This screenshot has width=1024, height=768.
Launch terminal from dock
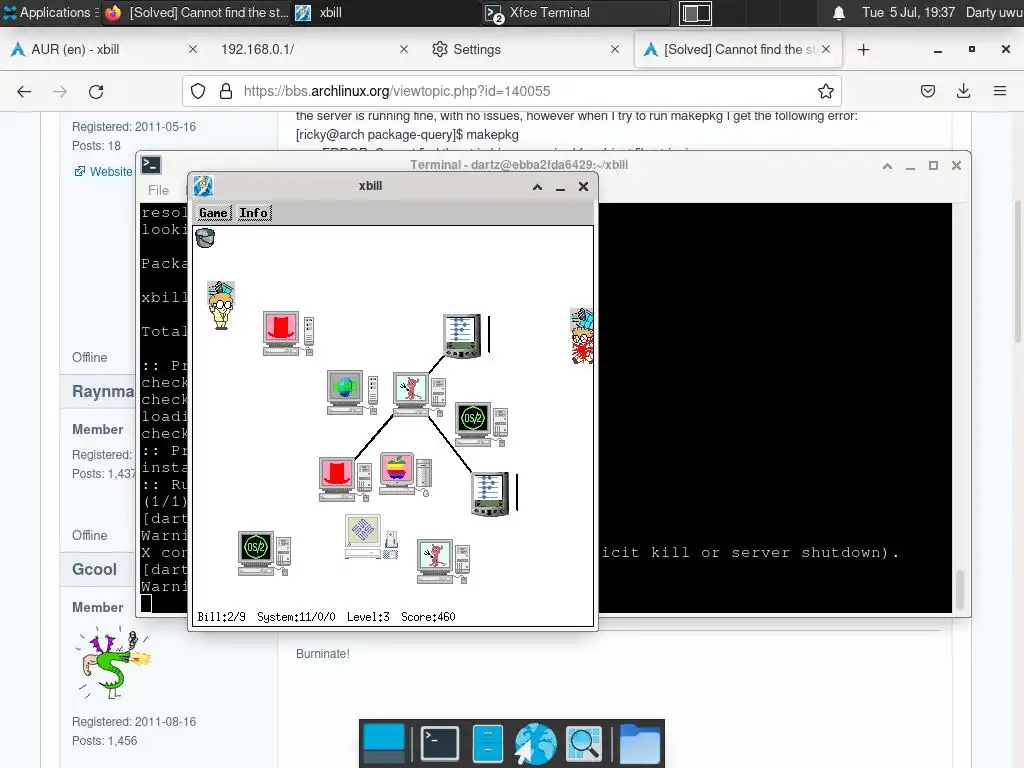440,743
